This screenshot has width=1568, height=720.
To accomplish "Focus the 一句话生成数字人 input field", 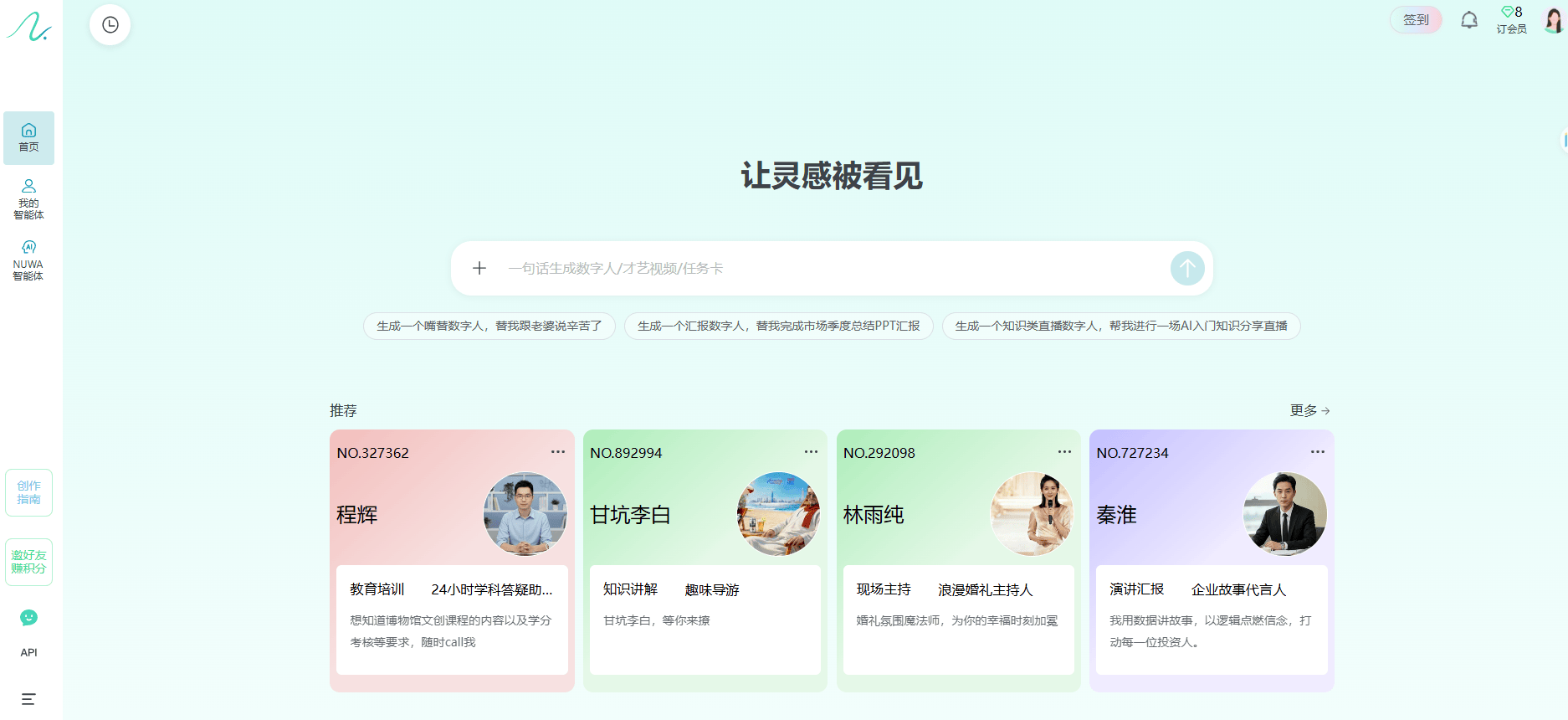I will [828, 269].
